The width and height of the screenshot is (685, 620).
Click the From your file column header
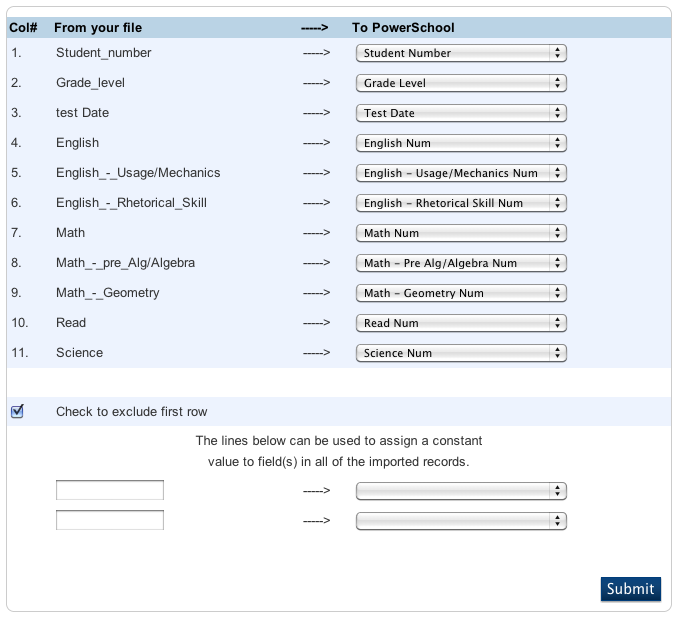[x=98, y=27]
